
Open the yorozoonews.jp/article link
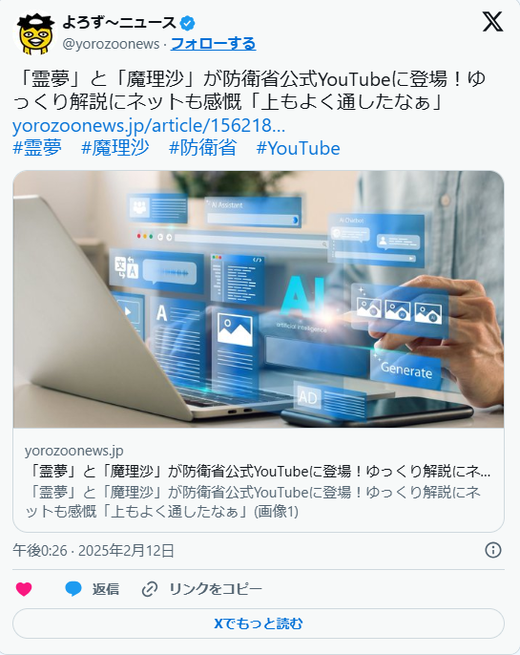tap(149, 126)
